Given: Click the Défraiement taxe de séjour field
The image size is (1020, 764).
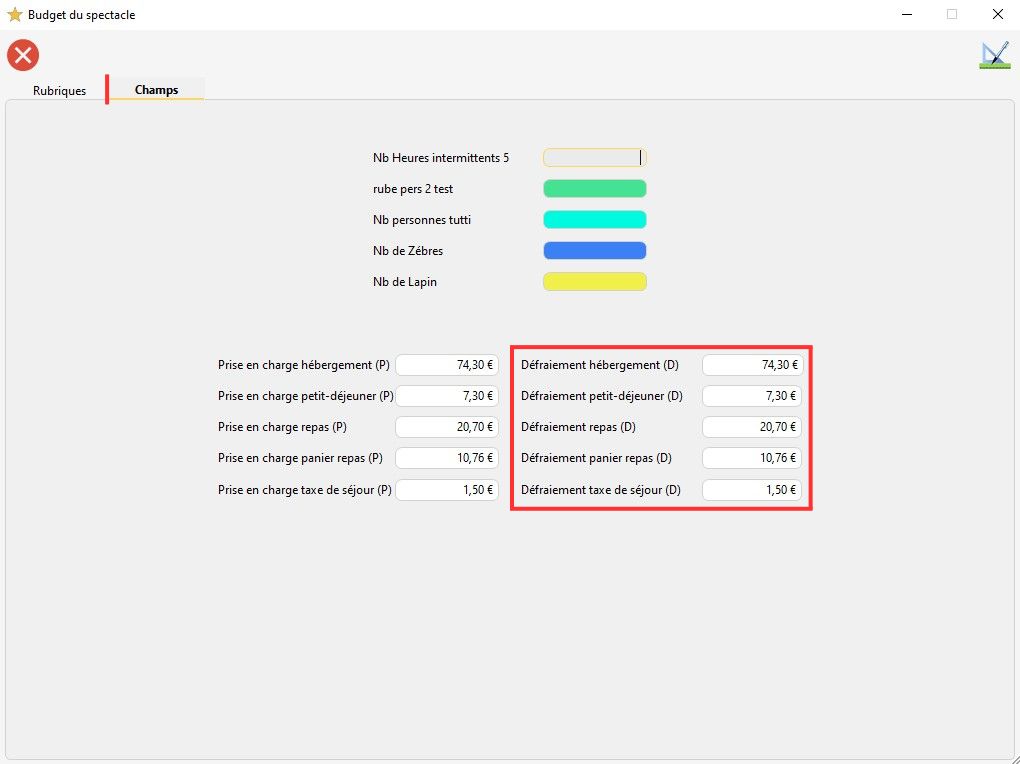Looking at the screenshot, I should 752,490.
